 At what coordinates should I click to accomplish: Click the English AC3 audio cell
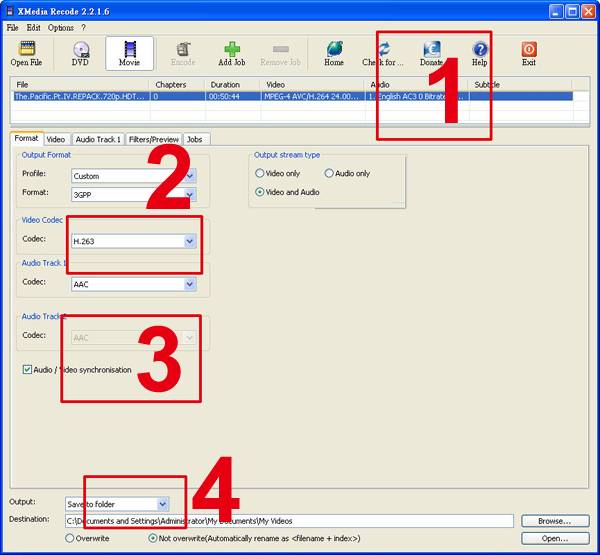pyautogui.click(x=416, y=96)
